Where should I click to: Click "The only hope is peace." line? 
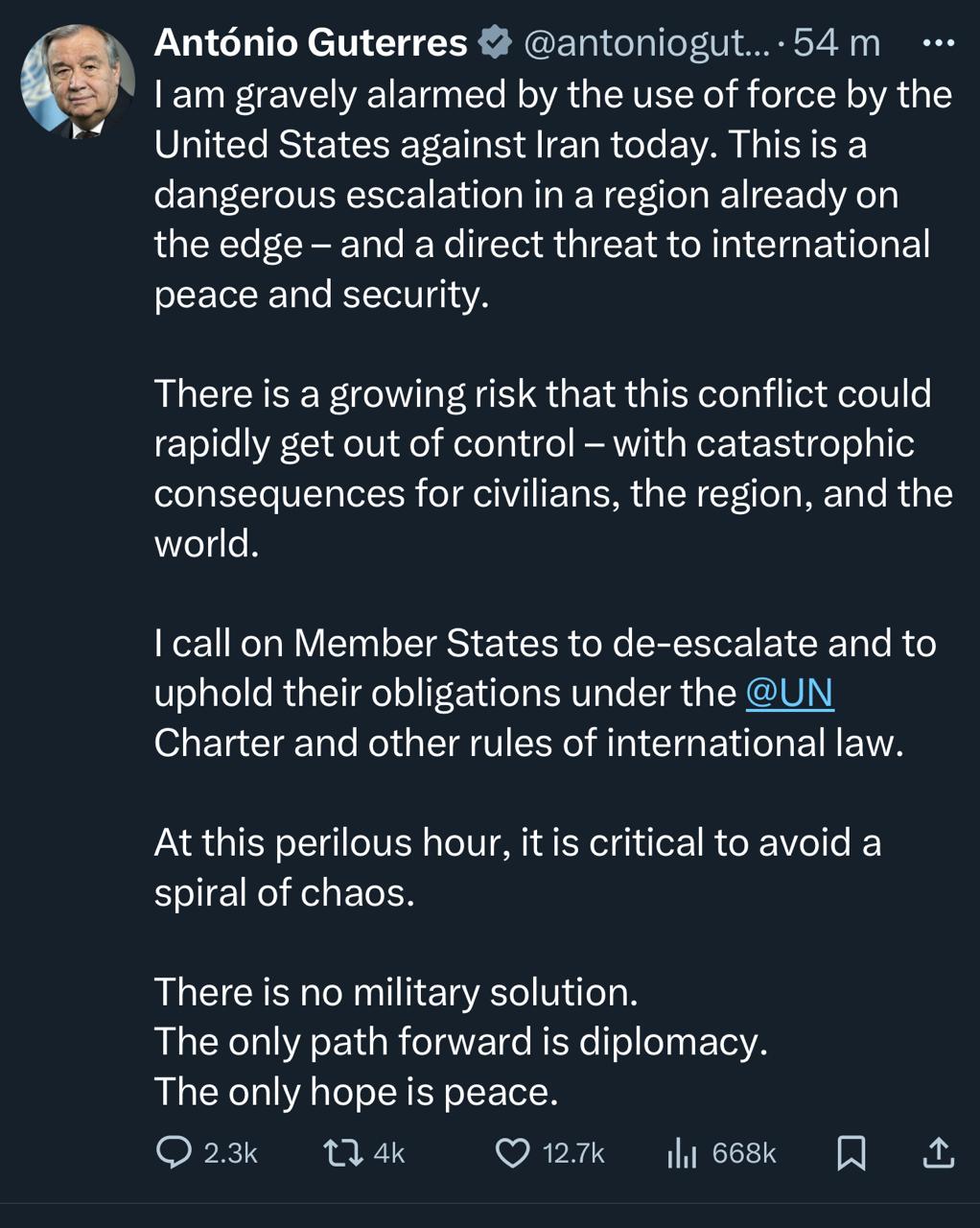(356, 1092)
